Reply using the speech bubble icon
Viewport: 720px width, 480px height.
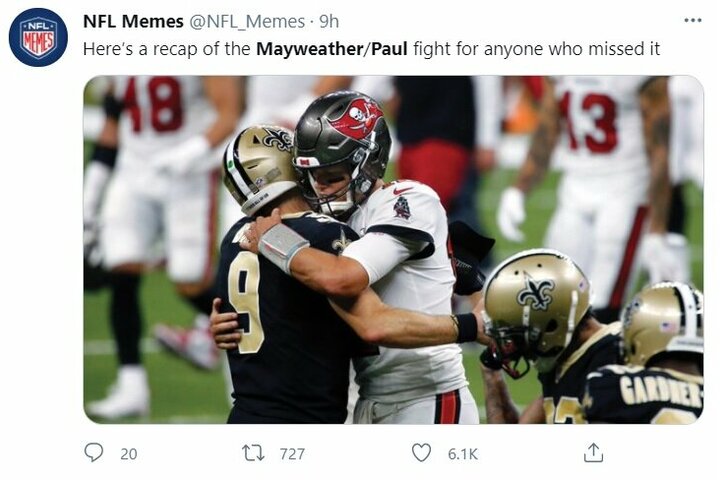(x=94, y=452)
